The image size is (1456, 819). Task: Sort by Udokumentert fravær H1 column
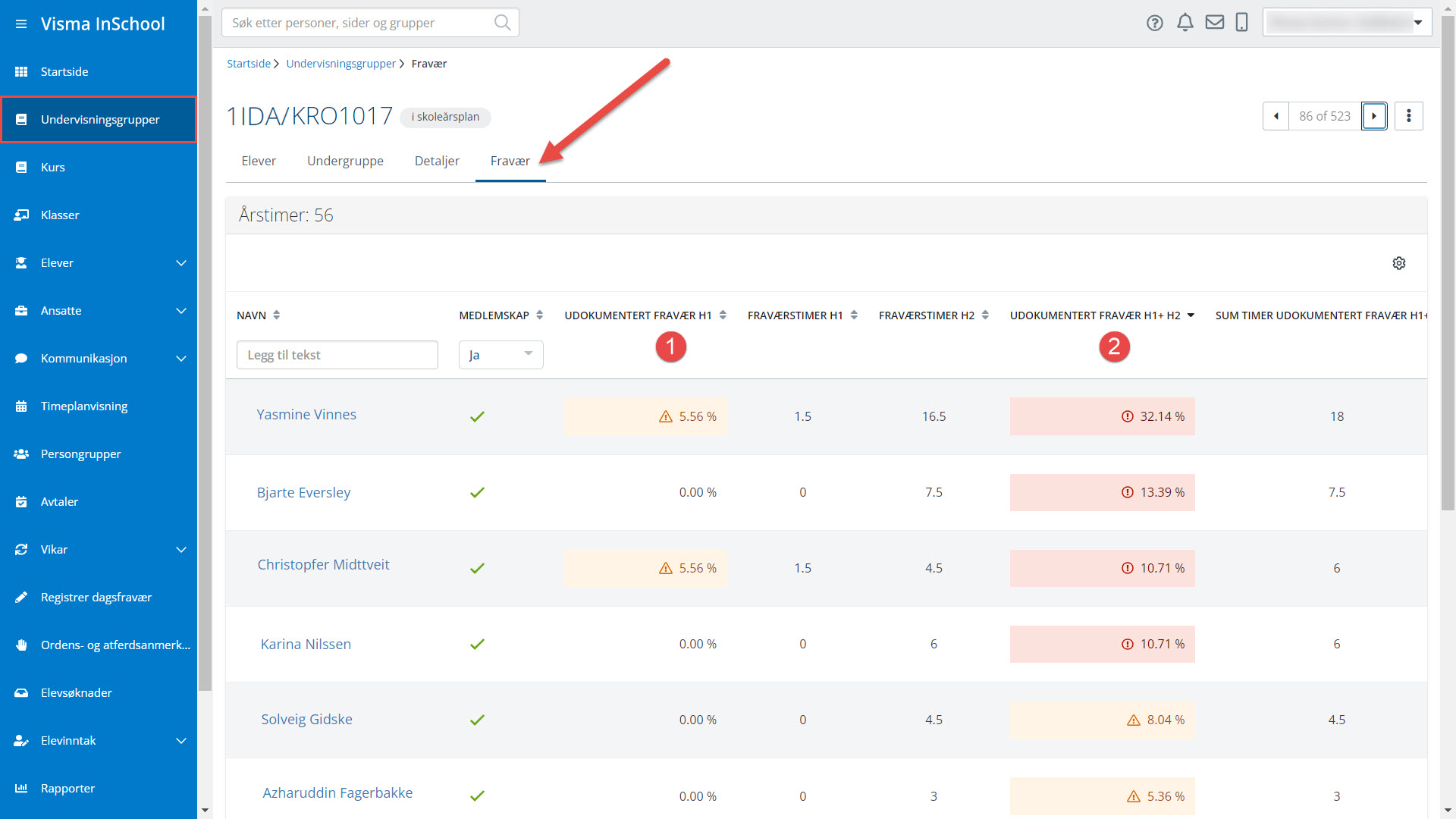click(645, 315)
